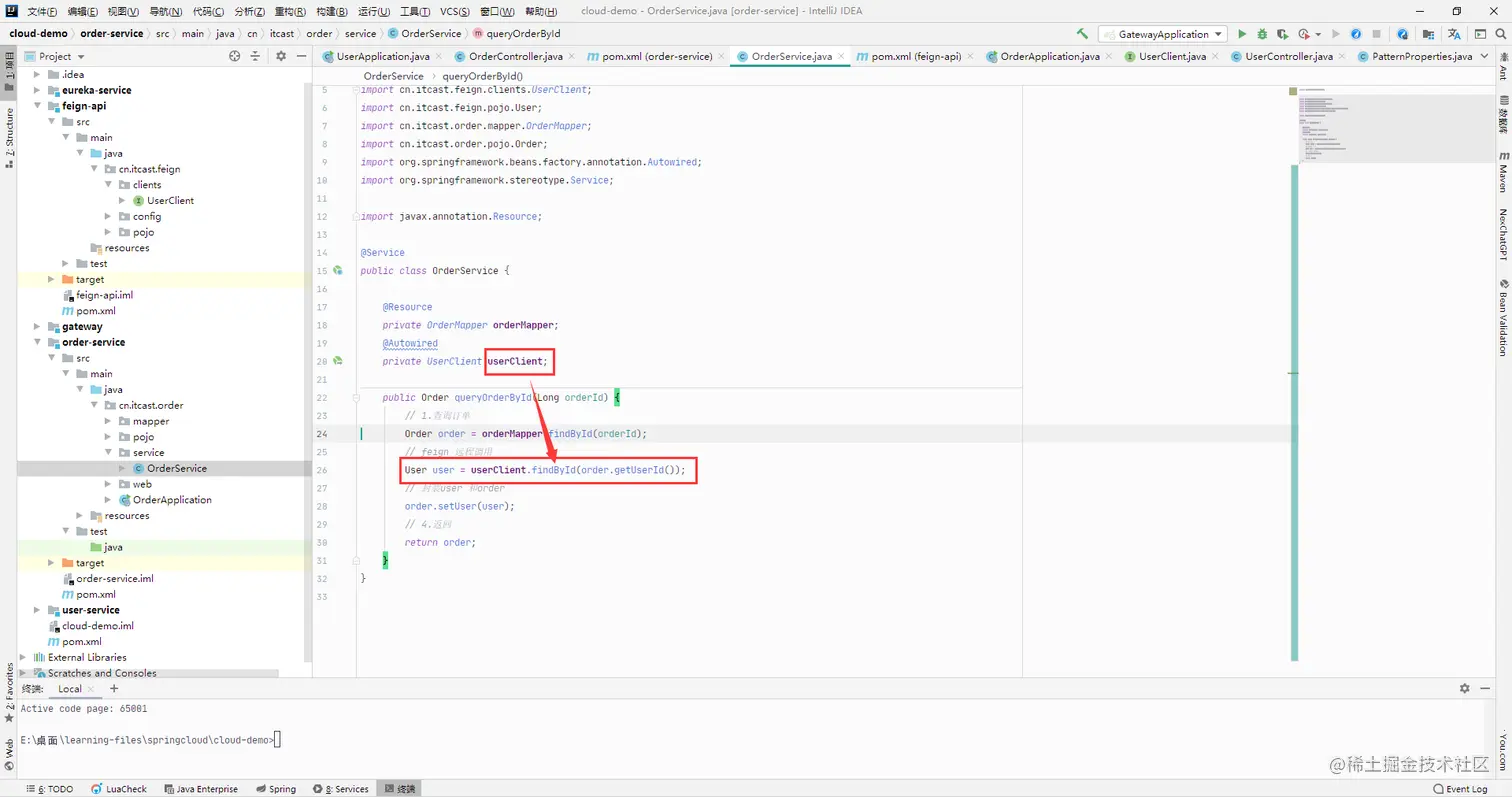Click the Locate/Select Opened File target icon
The width and height of the screenshot is (1512, 797).
point(234,56)
